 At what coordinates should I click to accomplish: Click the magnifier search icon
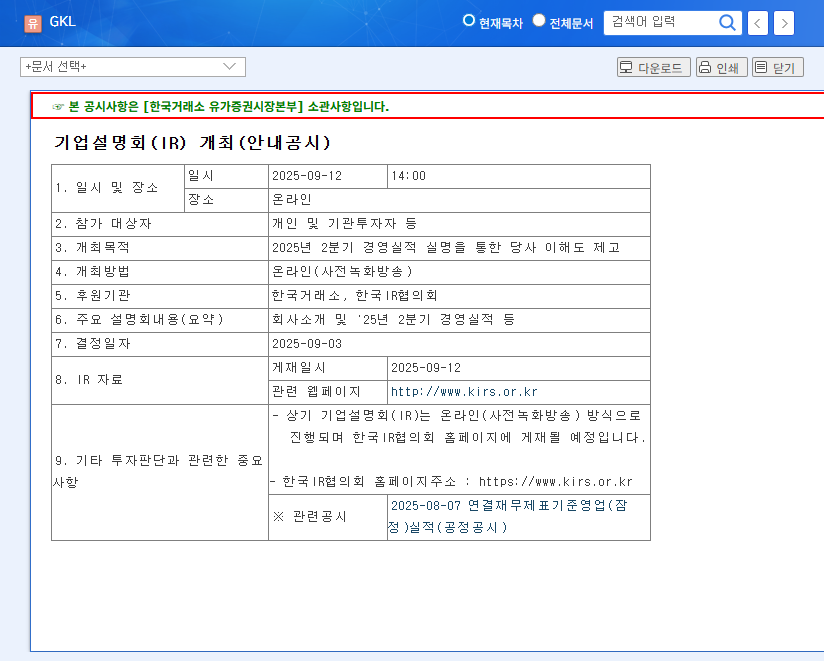coord(727,22)
